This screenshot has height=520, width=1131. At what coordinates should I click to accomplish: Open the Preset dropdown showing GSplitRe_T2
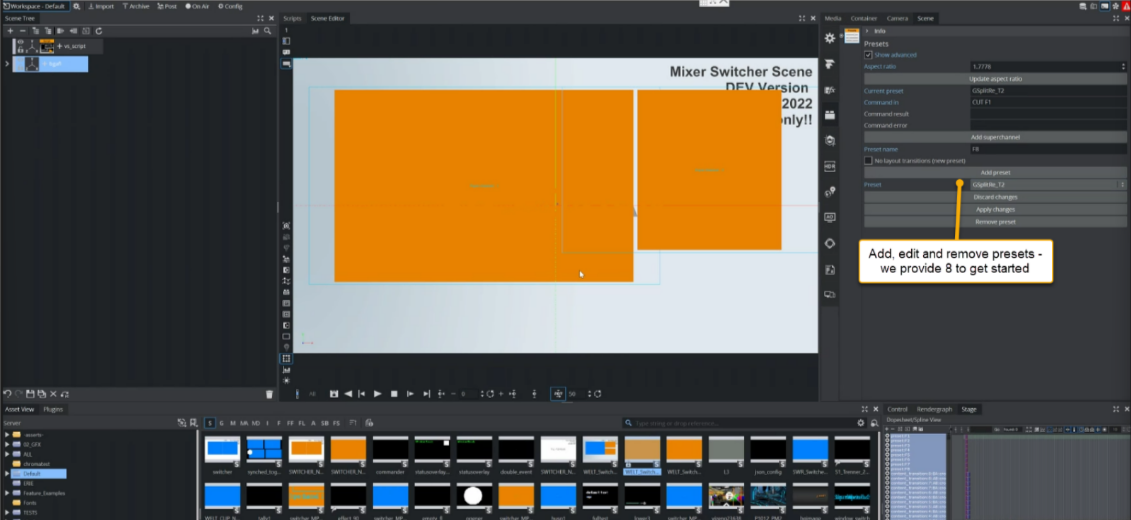1047,185
